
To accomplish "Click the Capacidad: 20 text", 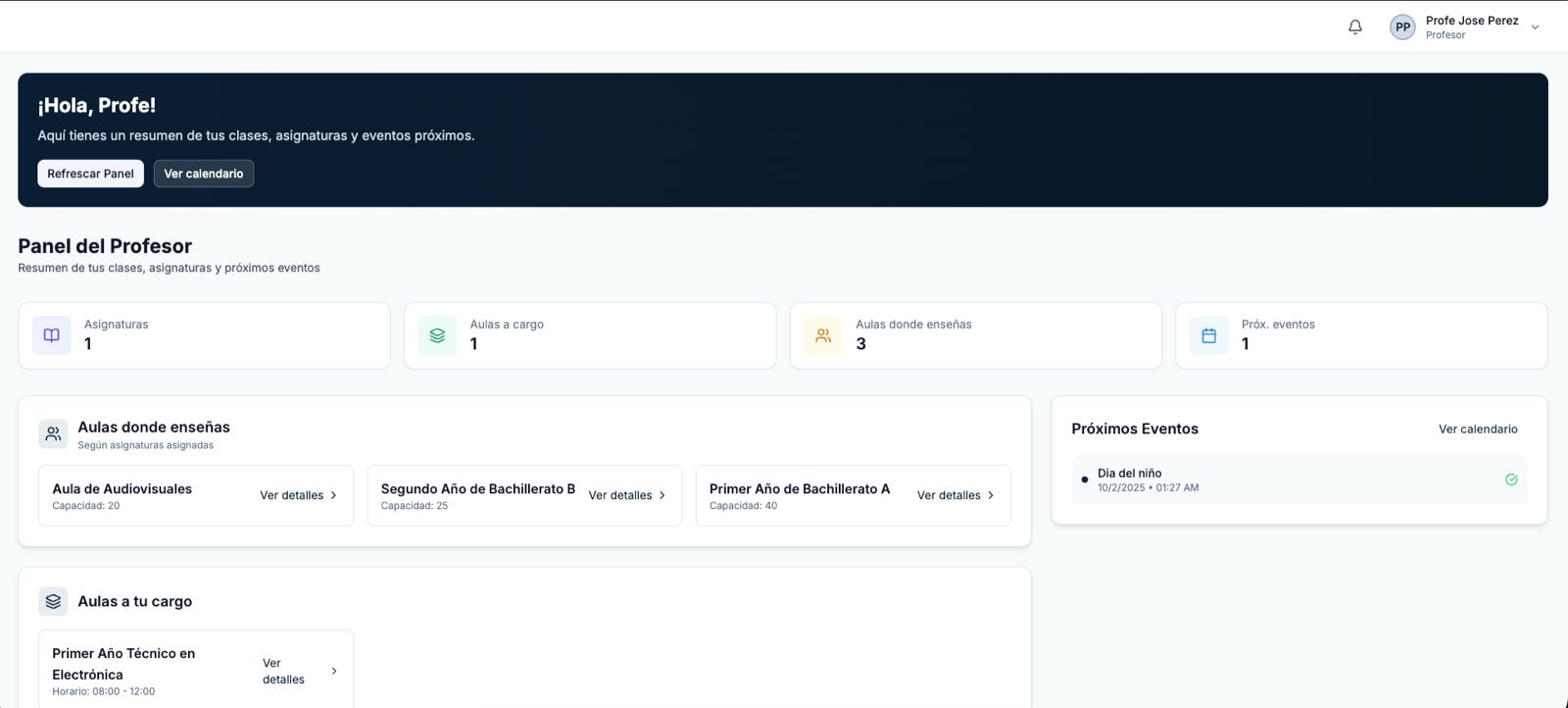I will tap(86, 506).
